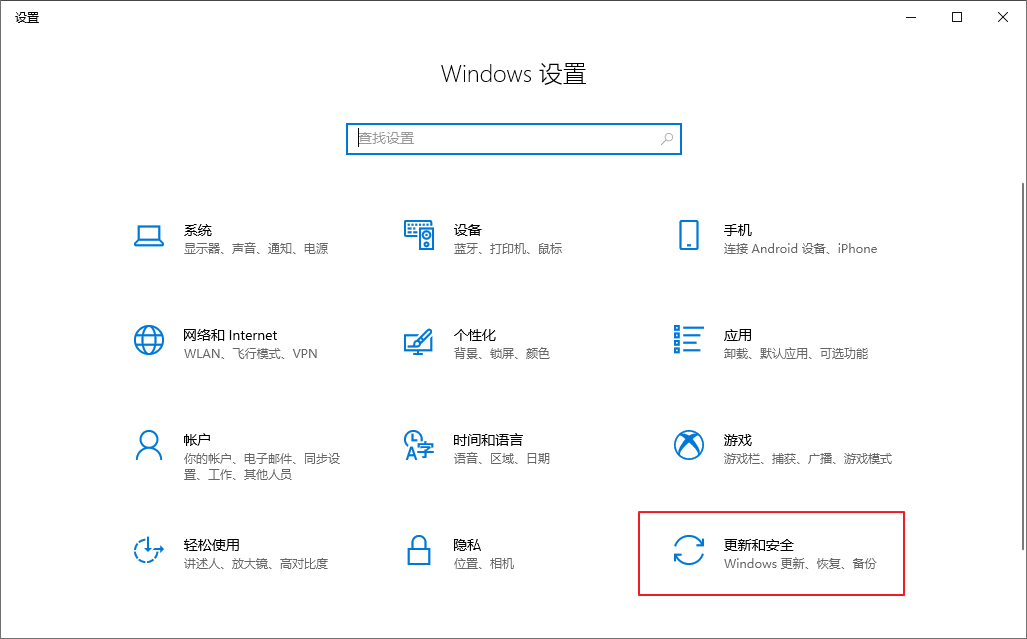Click the vertical scrollbar on the right
The image size is (1027, 639).
(x=1023, y=365)
